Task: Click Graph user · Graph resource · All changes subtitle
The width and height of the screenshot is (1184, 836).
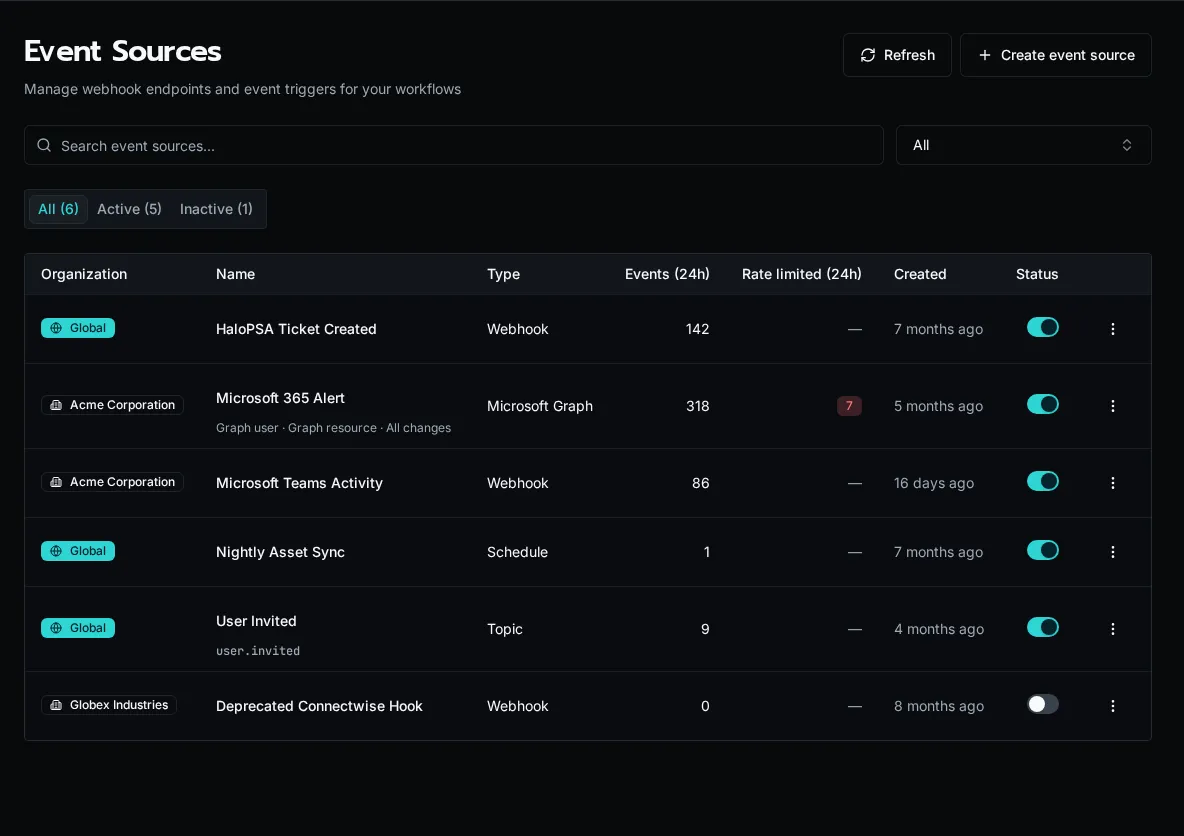Action: click(x=333, y=427)
